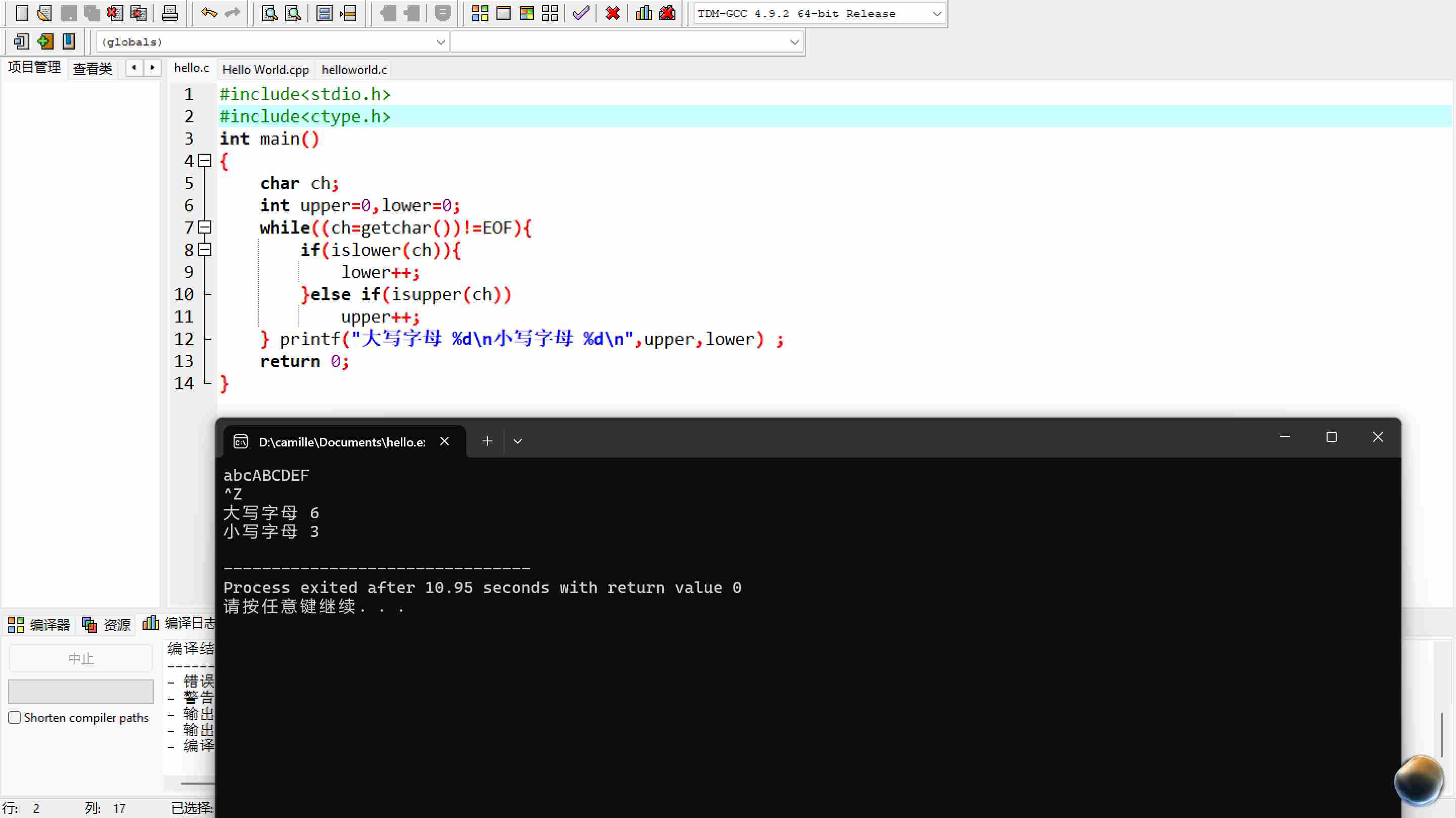Collapse the fold box at line 4
1456x818 pixels.
coord(205,161)
